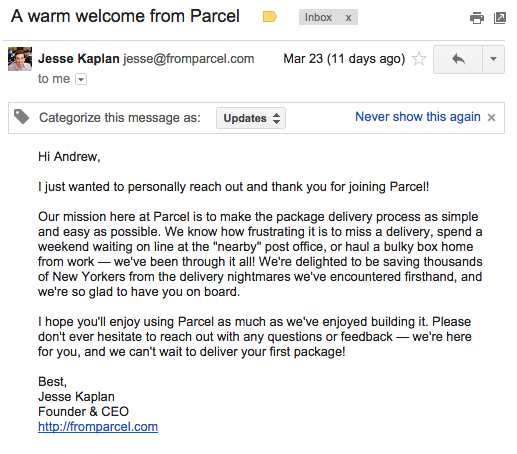Dismiss the categorize message bar

coord(491,117)
